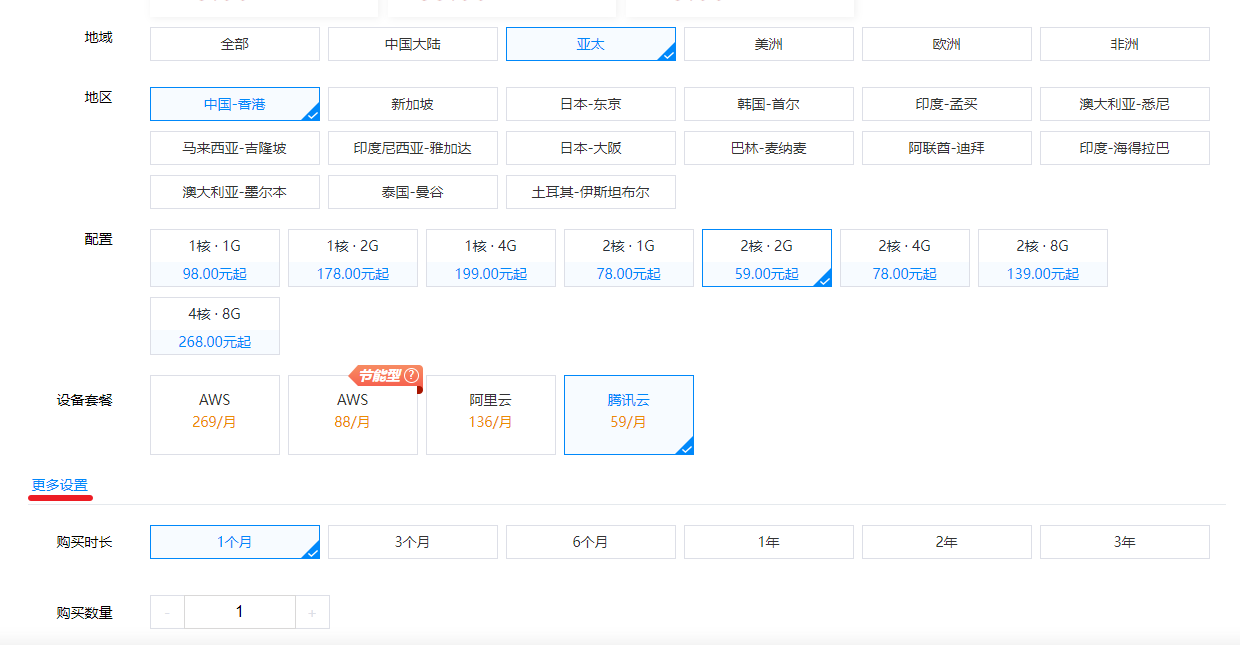Choose the 2核·8G 139.00元起 option
The image size is (1240, 645).
1042,258
